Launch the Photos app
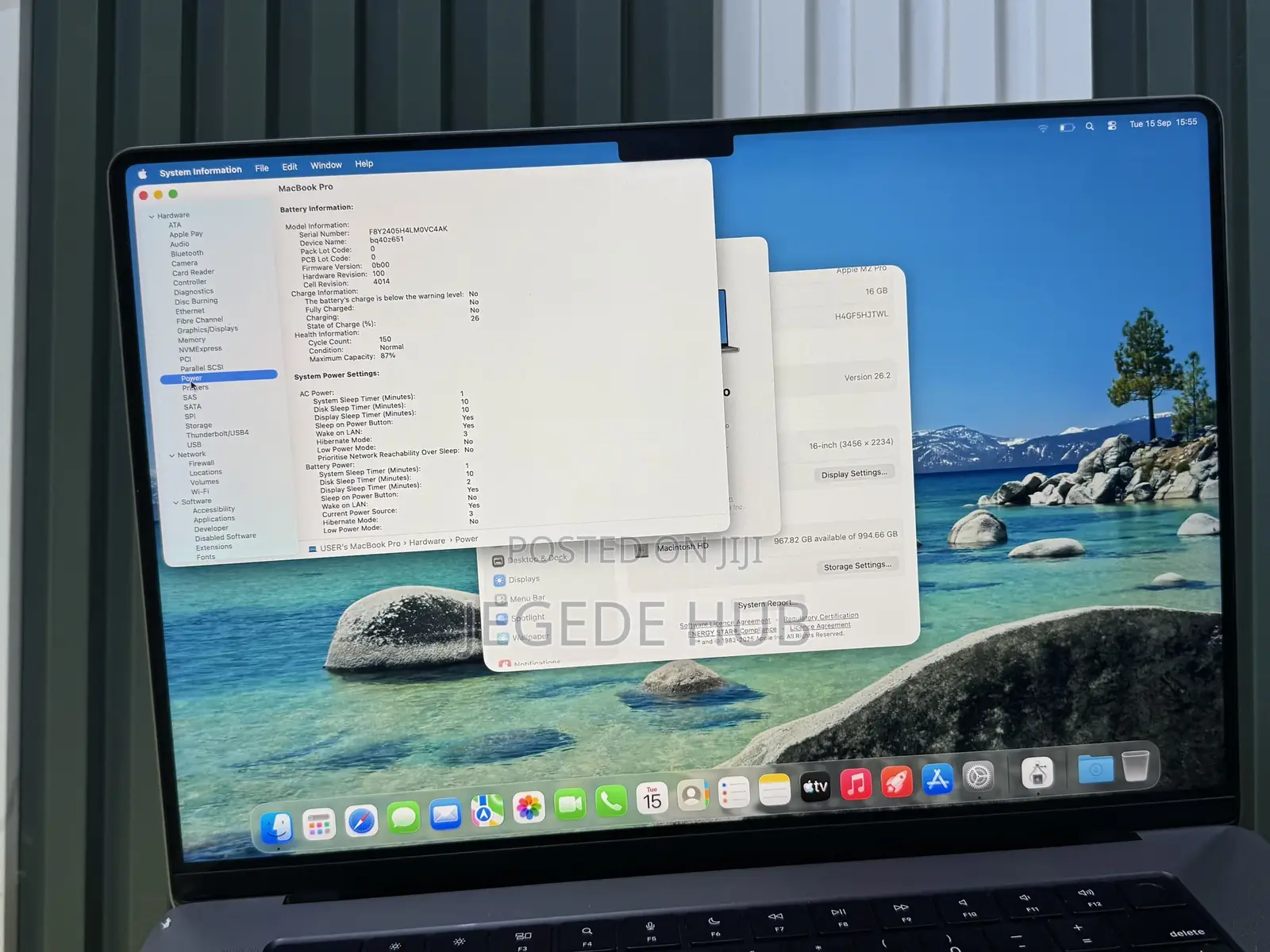Image resolution: width=1270 pixels, height=952 pixels. coord(529,808)
